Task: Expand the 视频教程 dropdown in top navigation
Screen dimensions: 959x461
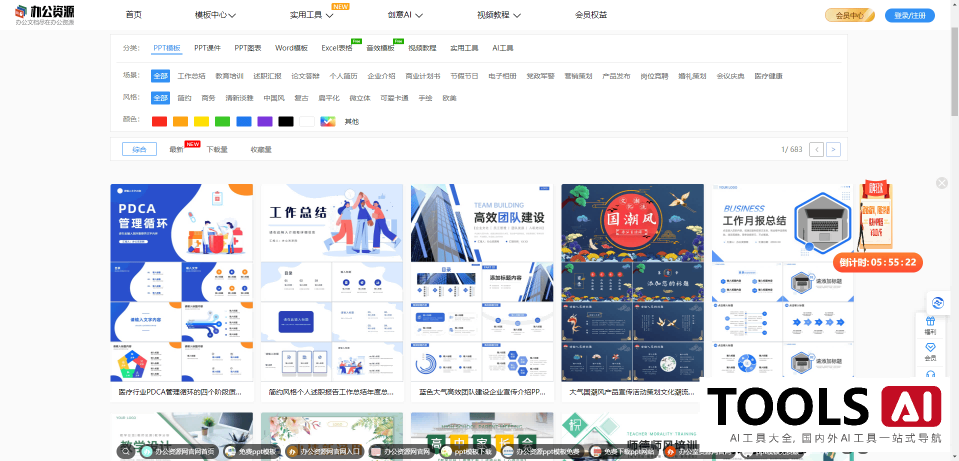Action: click(498, 15)
